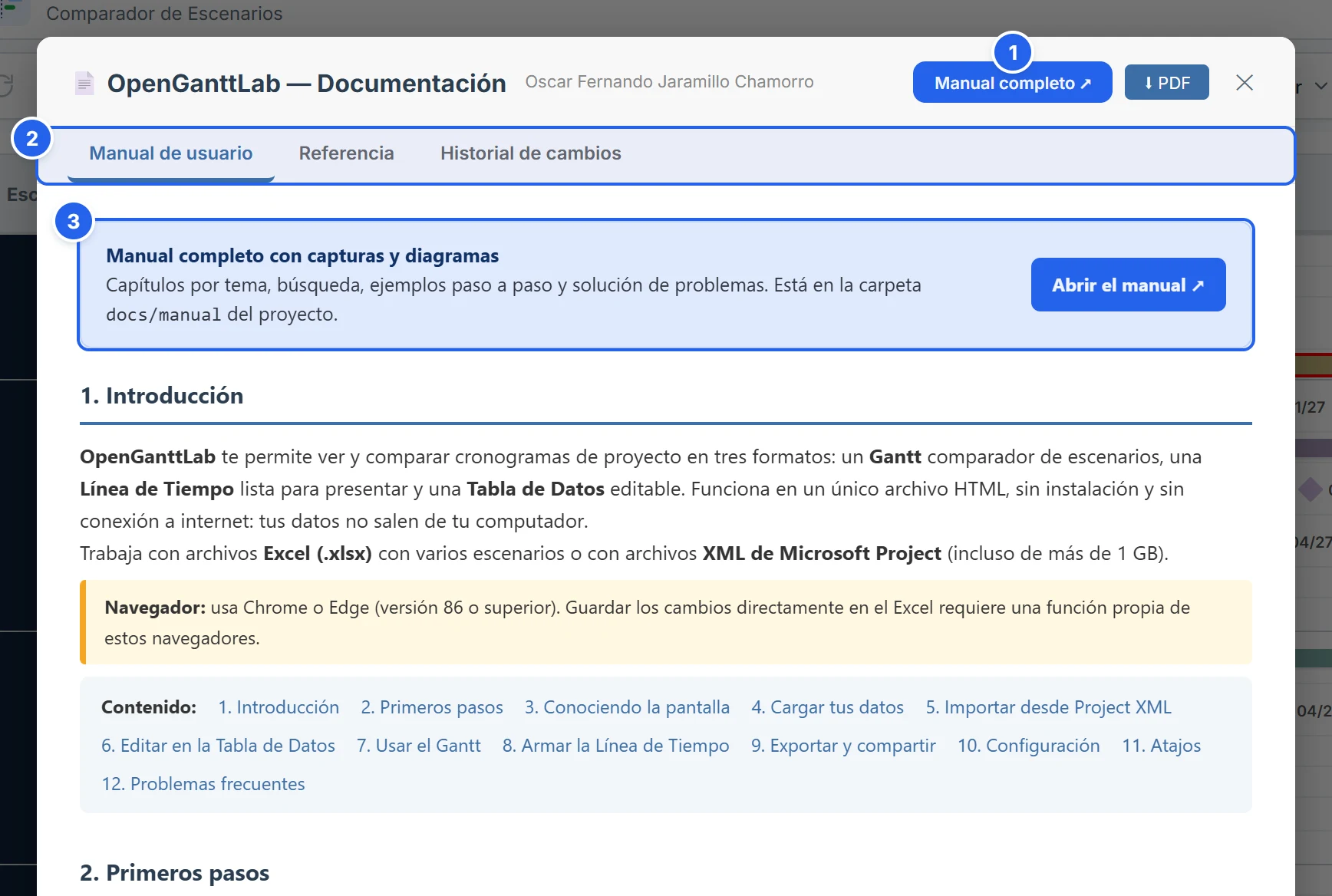
Task: Open the Manual completo external link button
Action: [x=1012, y=82]
